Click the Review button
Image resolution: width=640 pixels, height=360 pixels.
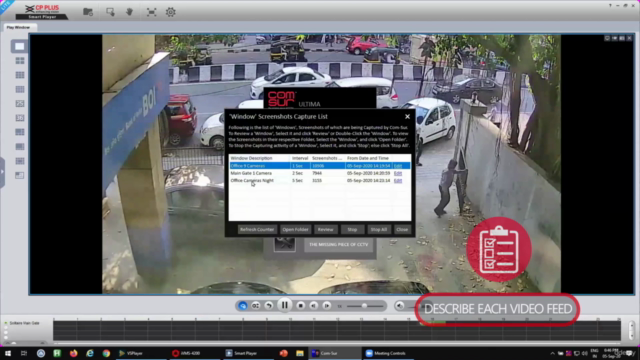325,229
